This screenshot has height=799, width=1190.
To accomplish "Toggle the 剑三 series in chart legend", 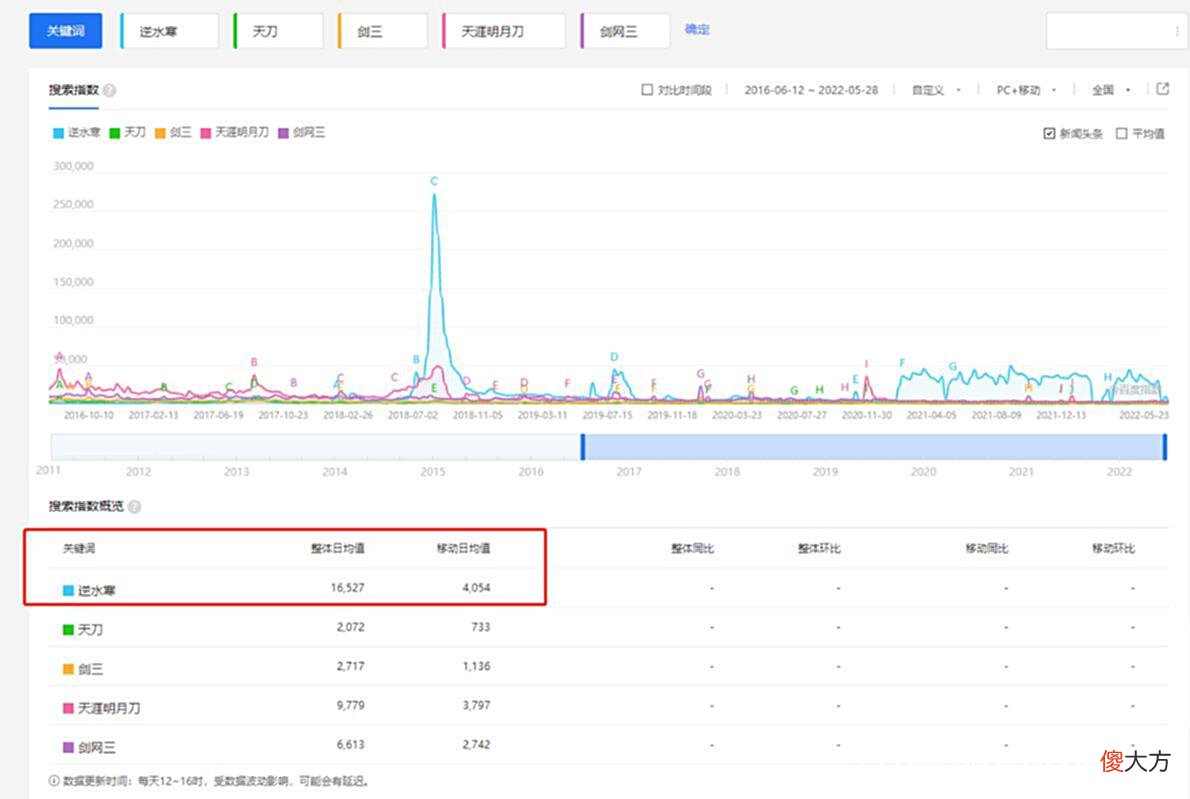I will click(172, 132).
